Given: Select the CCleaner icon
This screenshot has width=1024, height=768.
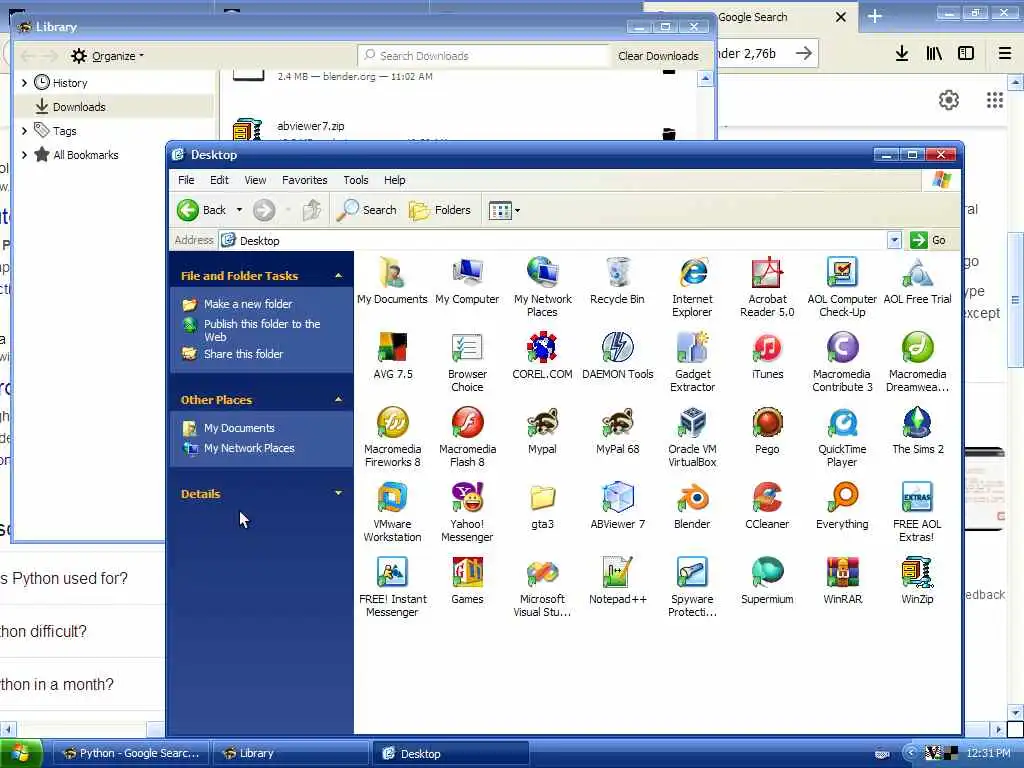Looking at the screenshot, I should click(x=767, y=506).
